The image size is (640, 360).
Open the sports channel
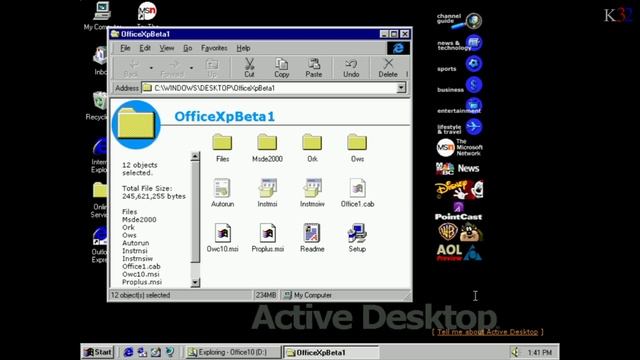click(459, 64)
